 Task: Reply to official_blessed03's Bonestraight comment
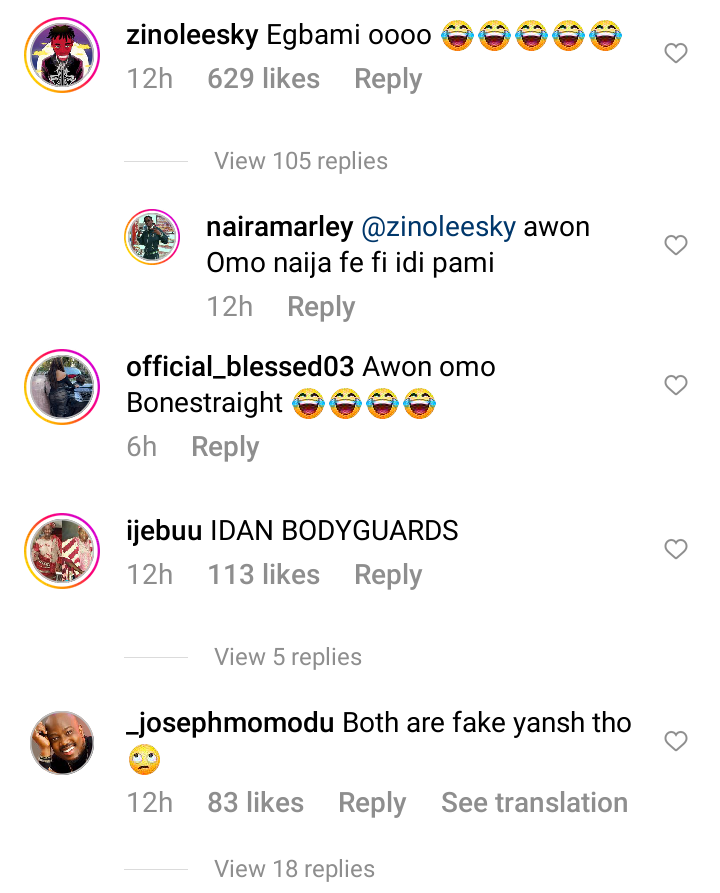coord(225,447)
